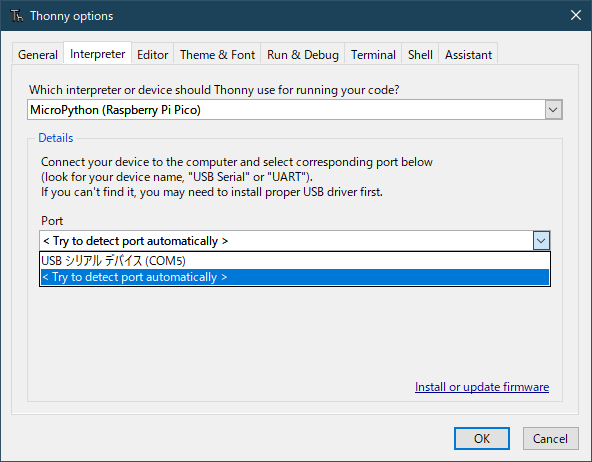Select USB シリアル デバイス (COM5) port option
The image size is (592, 462).
[294, 261]
